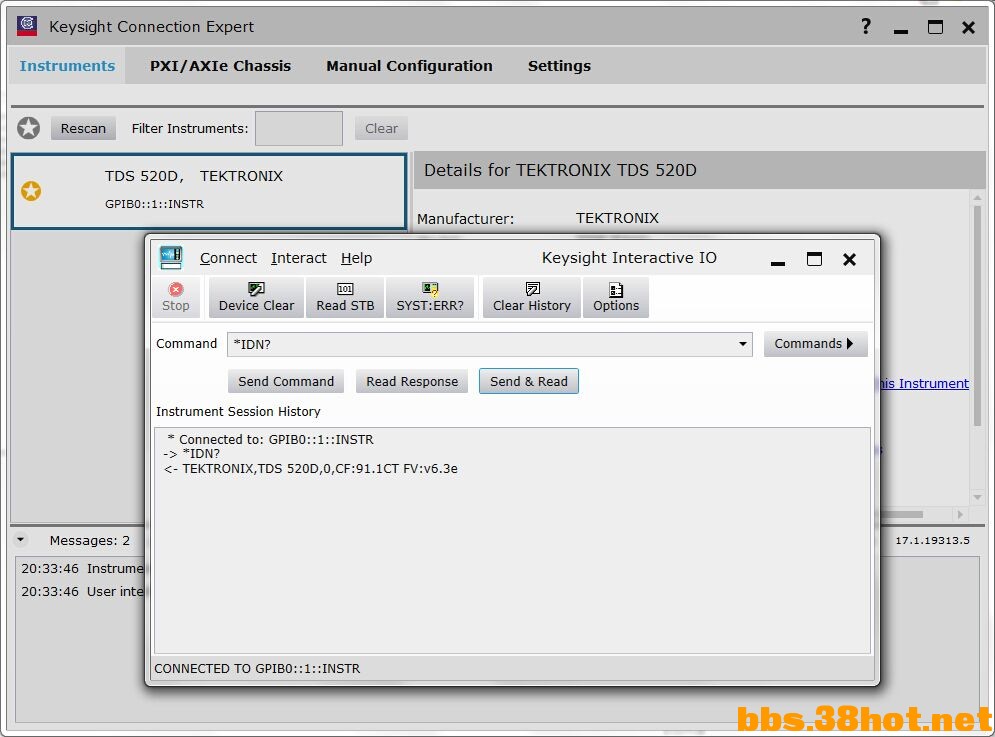Click the Read Response button
995x737 pixels.
[412, 382]
